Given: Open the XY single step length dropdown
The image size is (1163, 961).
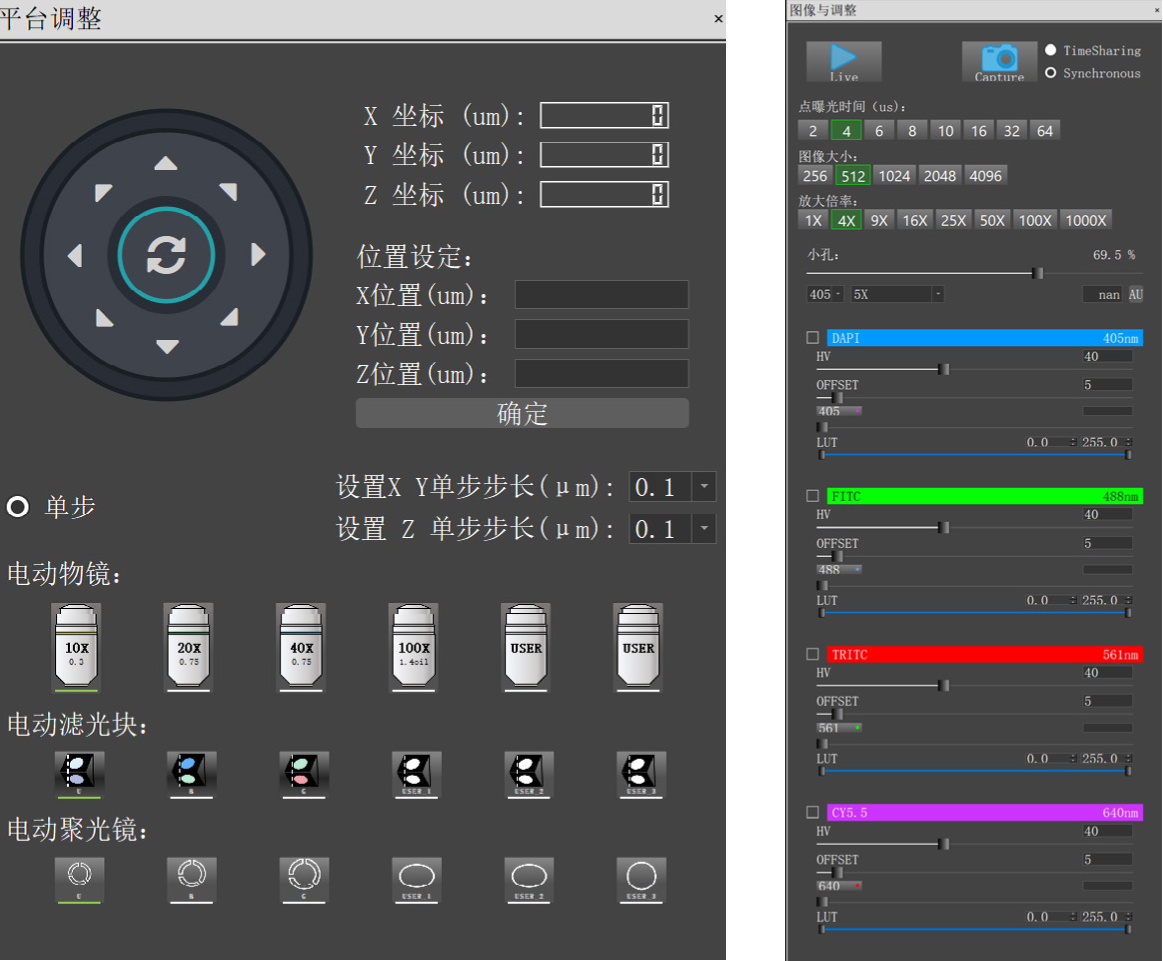Looking at the screenshot, I should pyautogui.click(x=705, y=487).
